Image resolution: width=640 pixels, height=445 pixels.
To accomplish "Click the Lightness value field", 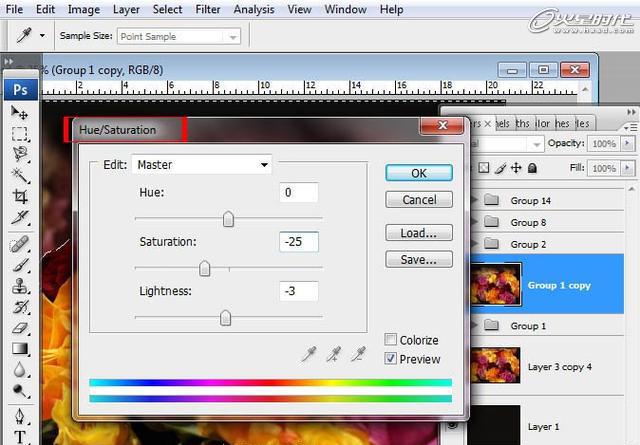I will point(299,291).
